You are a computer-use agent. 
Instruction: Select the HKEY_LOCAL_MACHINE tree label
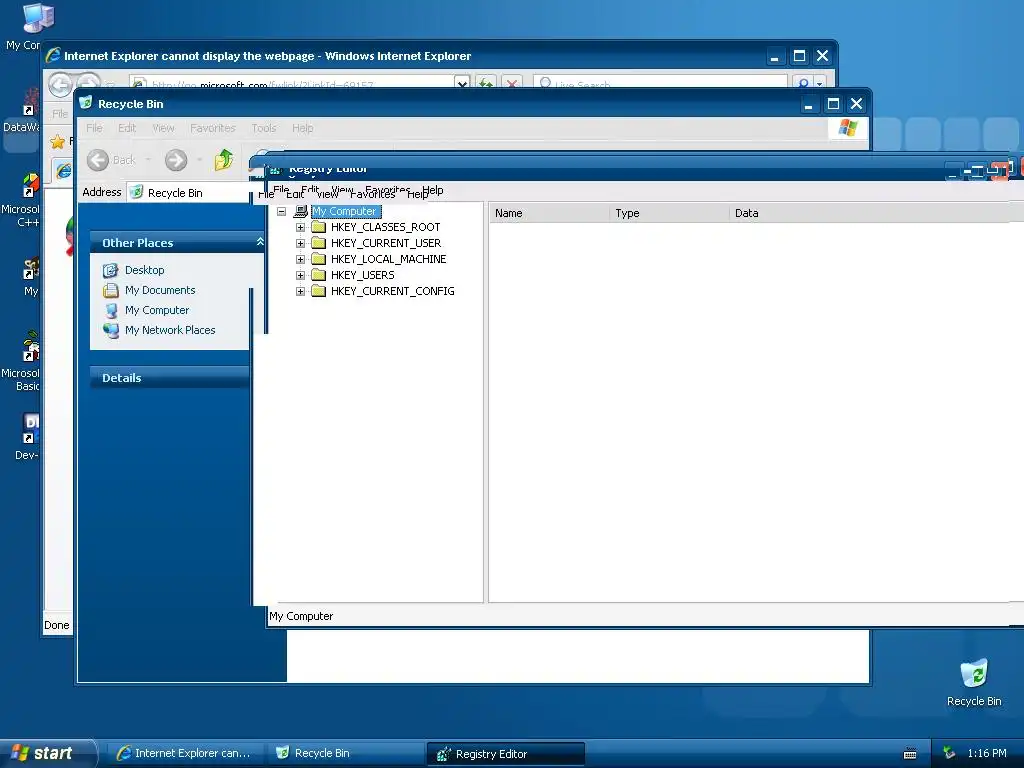point(389,259)
